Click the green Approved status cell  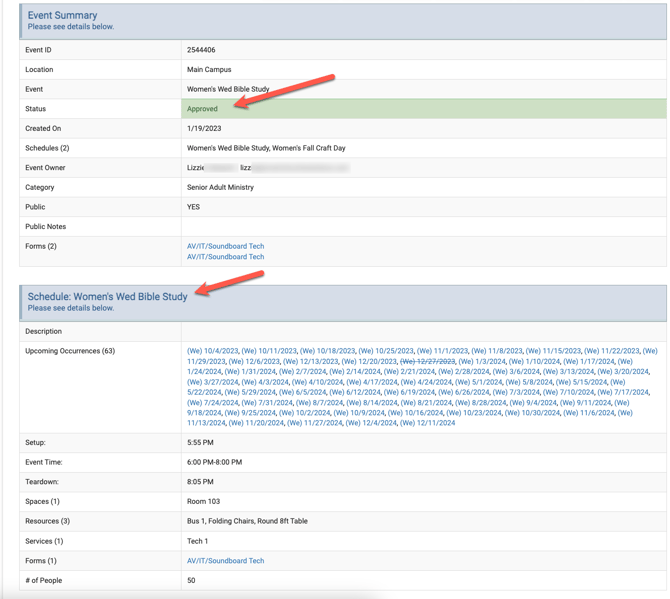[x=424, y=109]
